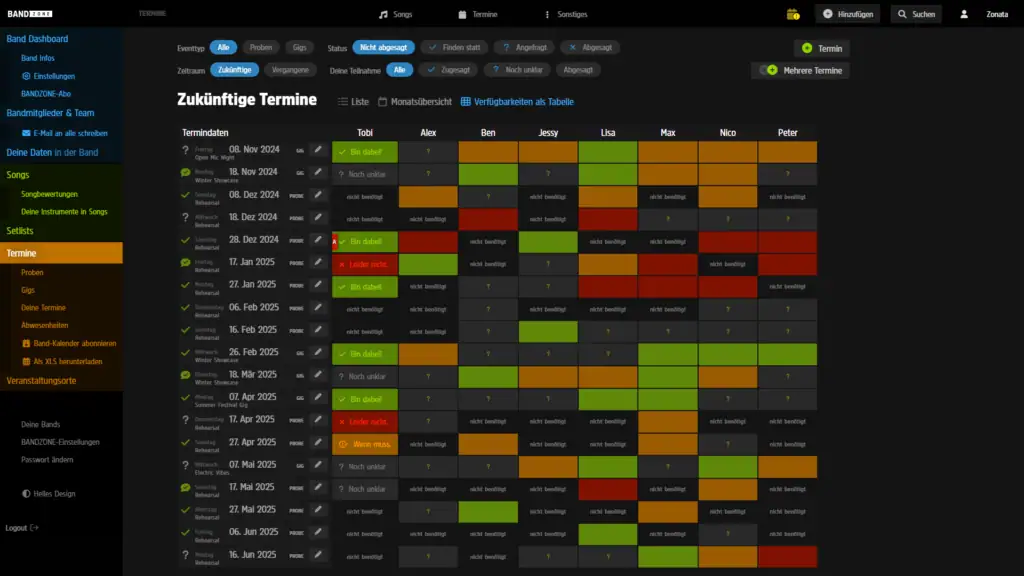Open Setlists in the sidebar menu

point(21,231)
